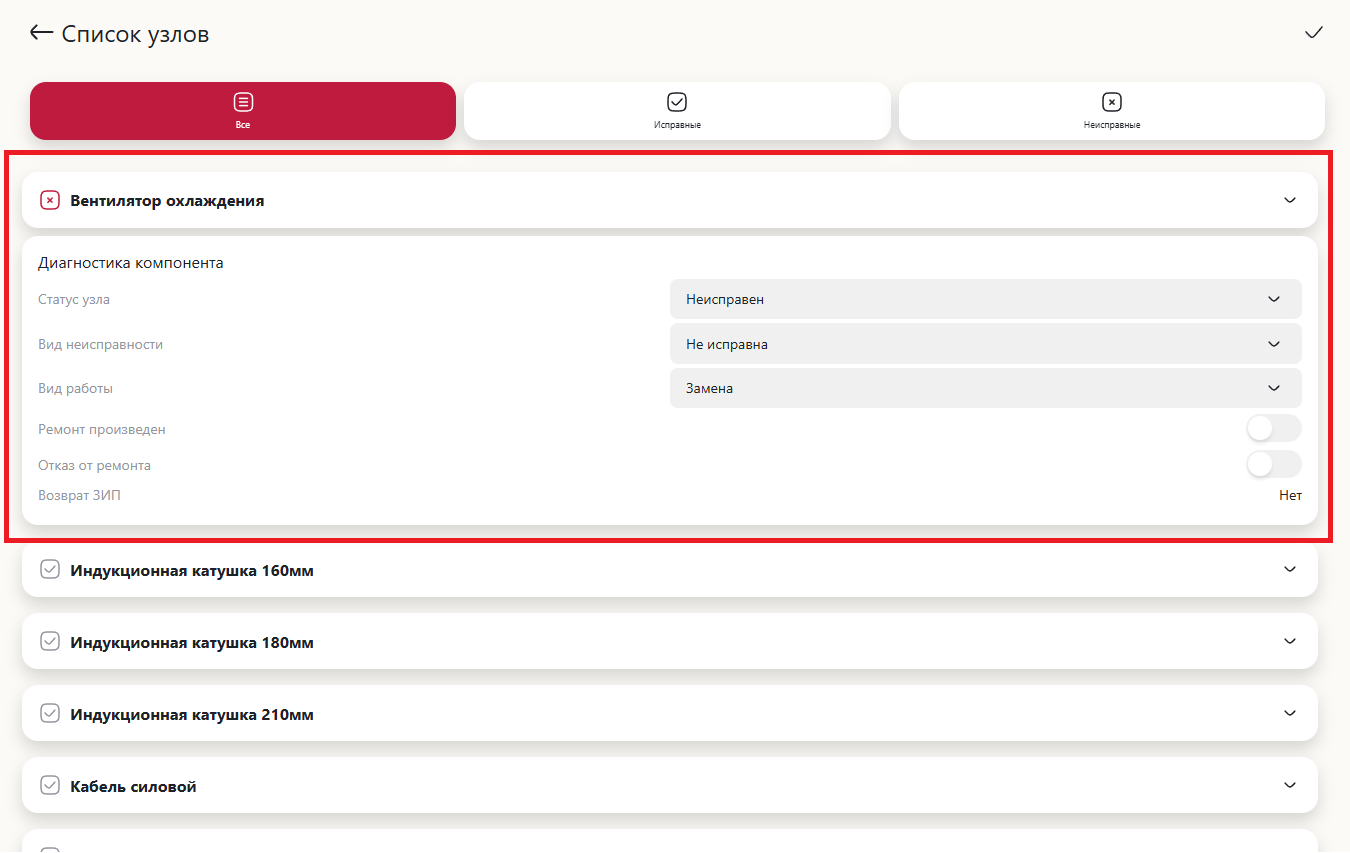Screen dimensions: 1350x853
Task: Expand Индукционная катушка 160мм chevron
Action: [x=1289, y=570]
